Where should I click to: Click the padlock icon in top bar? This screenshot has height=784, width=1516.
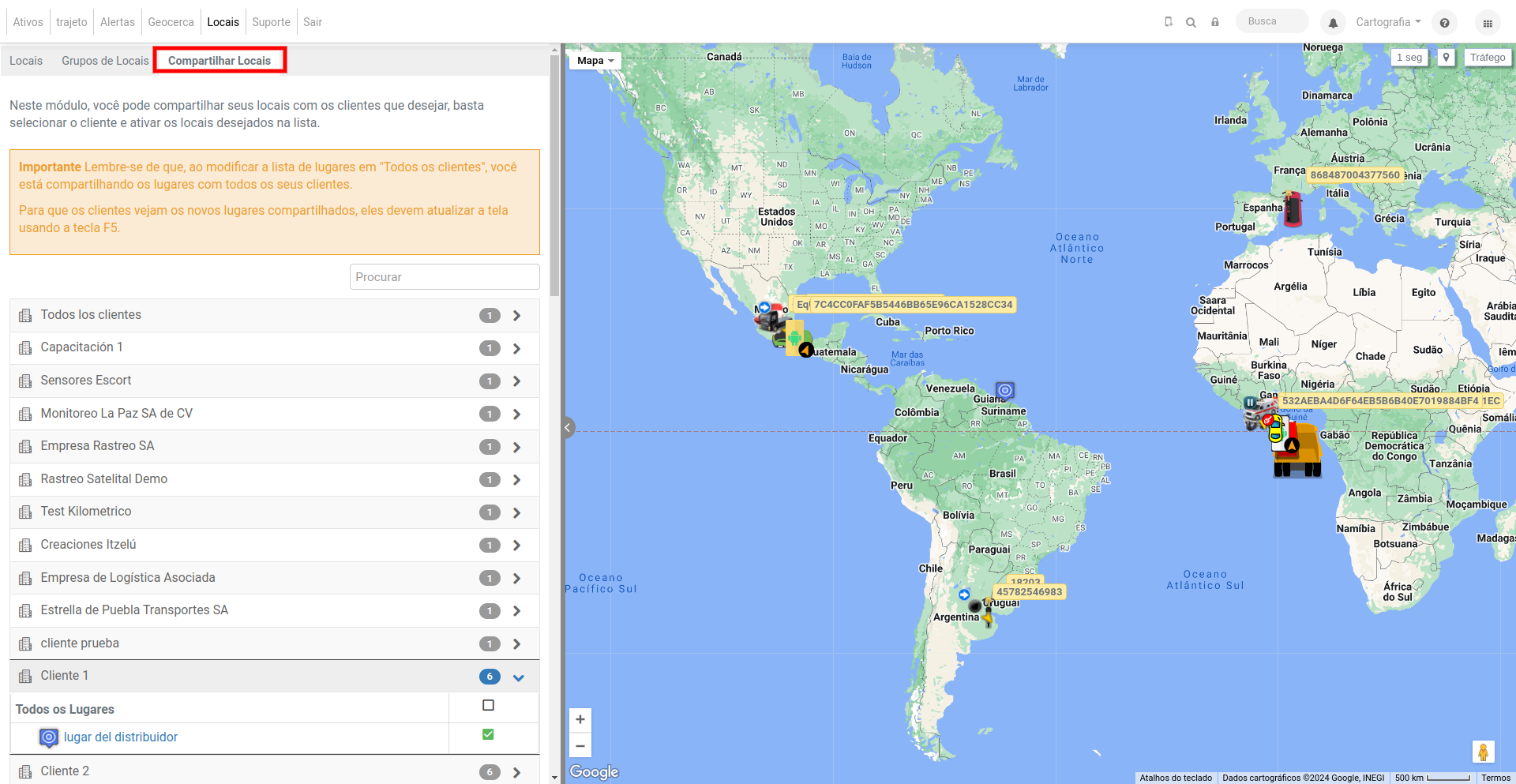1215,22
